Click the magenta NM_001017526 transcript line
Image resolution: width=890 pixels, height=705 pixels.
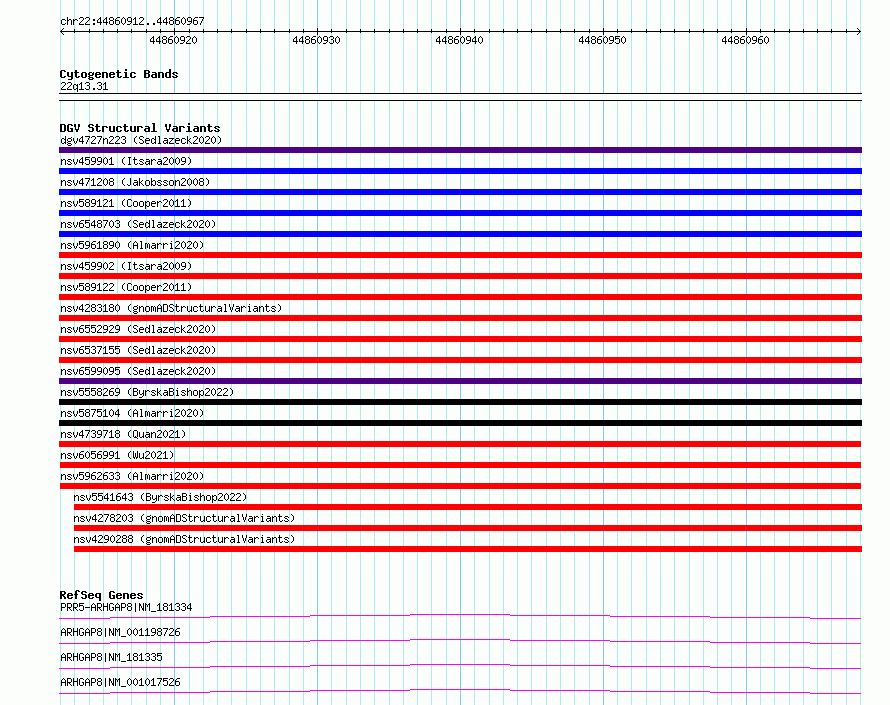[460, 691]
